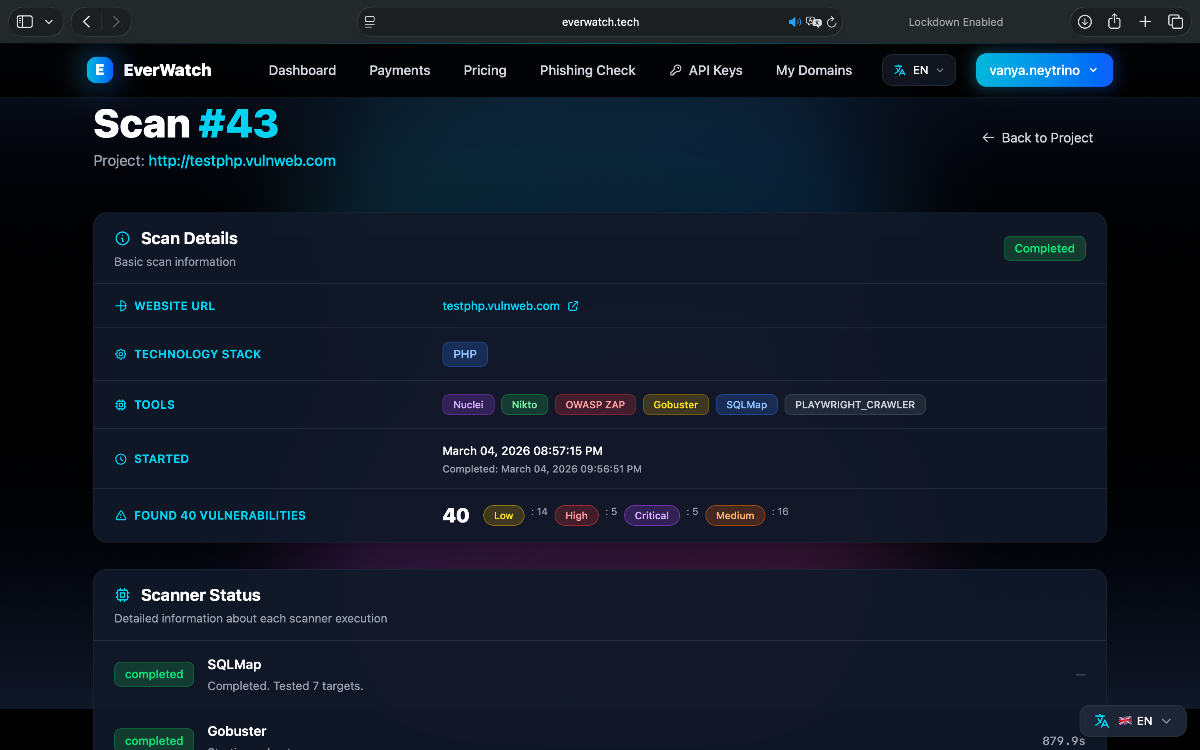Open the EN language dropdown in the navbar

tap(918, 70)
